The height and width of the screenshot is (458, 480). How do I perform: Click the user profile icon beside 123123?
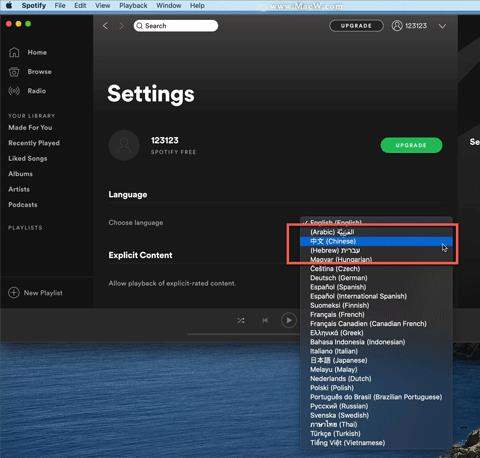tap(397, 26)
